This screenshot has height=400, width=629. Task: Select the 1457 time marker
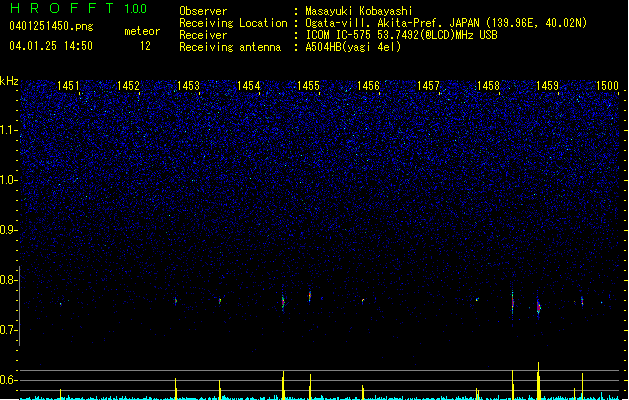(428, 87)
